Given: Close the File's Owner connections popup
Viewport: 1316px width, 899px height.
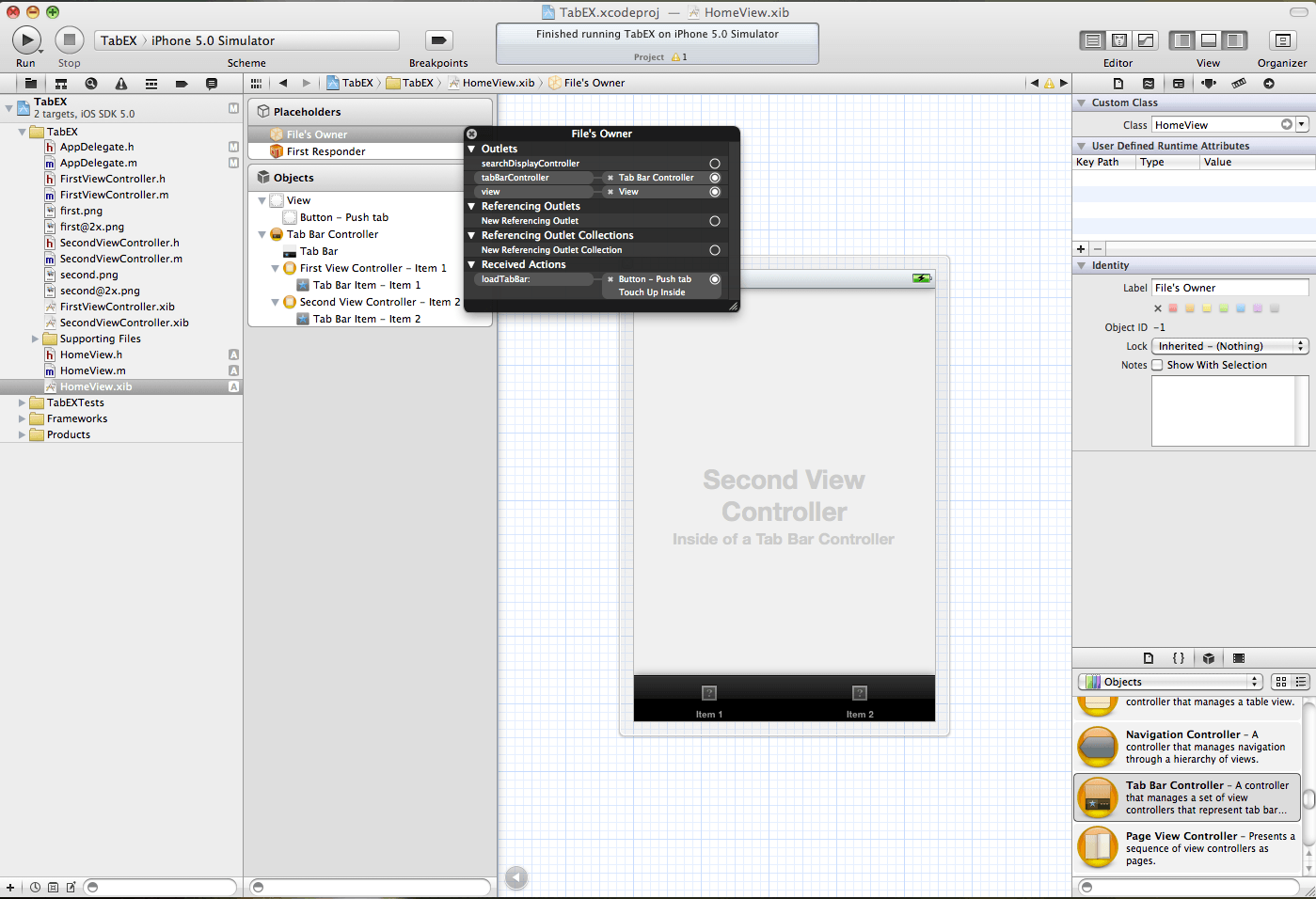Looking at the screenshot, I should coord(472,134).
